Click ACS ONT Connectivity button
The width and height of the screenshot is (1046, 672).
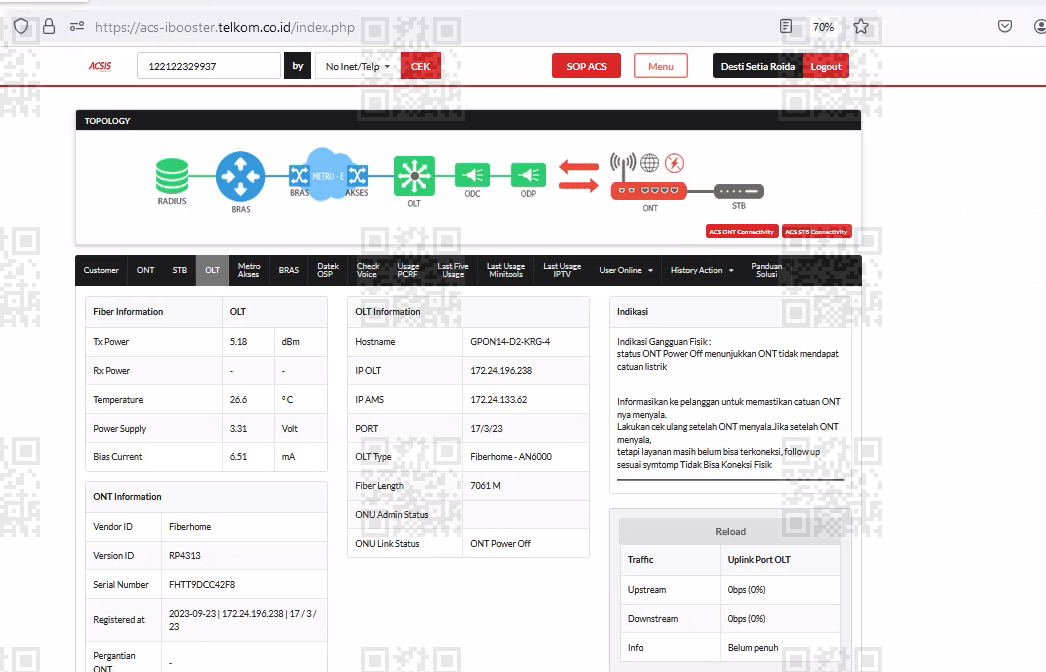tap(742, 232)
